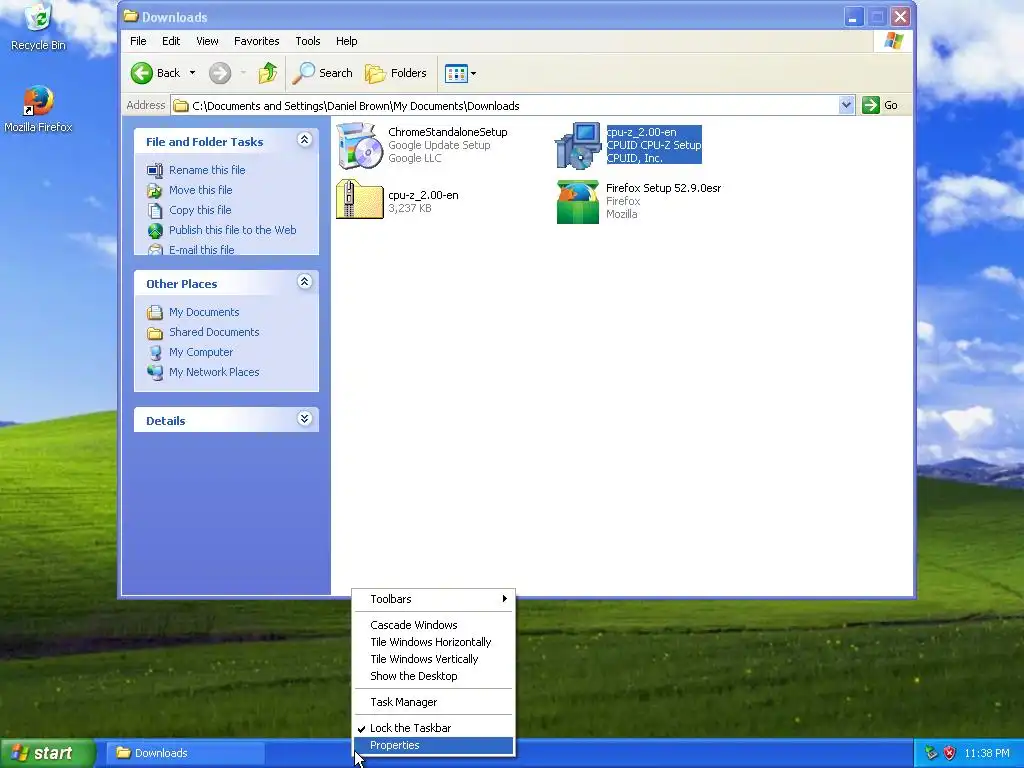Click the My Network Places icon
This screenshot has height=768, width=1024.
pos(155,372)
